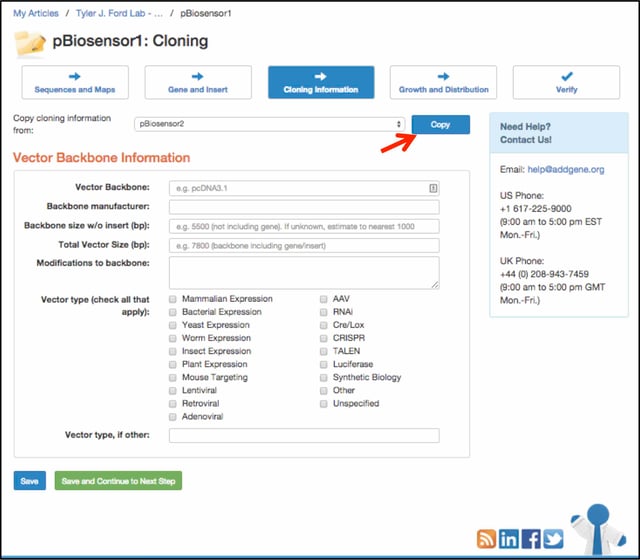Open the Facebook social icon
Image resolution: width=640 pixels, height=560 pixels.
click(531, 539)
